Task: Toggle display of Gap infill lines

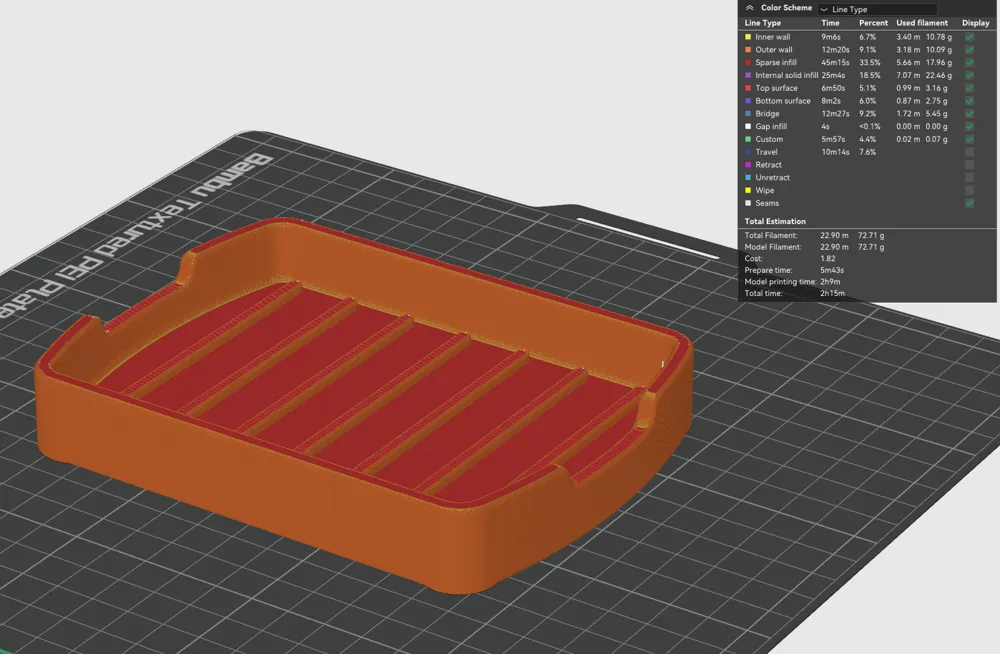Action: [969, 126]
